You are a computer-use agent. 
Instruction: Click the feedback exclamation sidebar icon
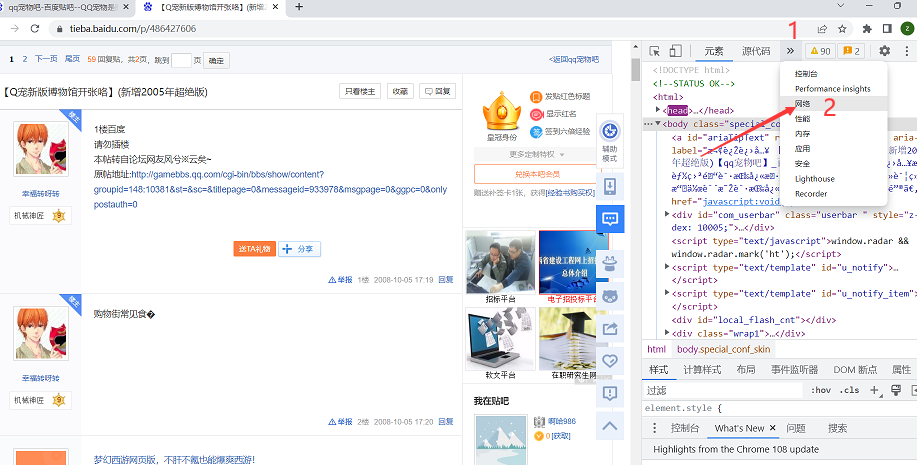click(609, 393)
